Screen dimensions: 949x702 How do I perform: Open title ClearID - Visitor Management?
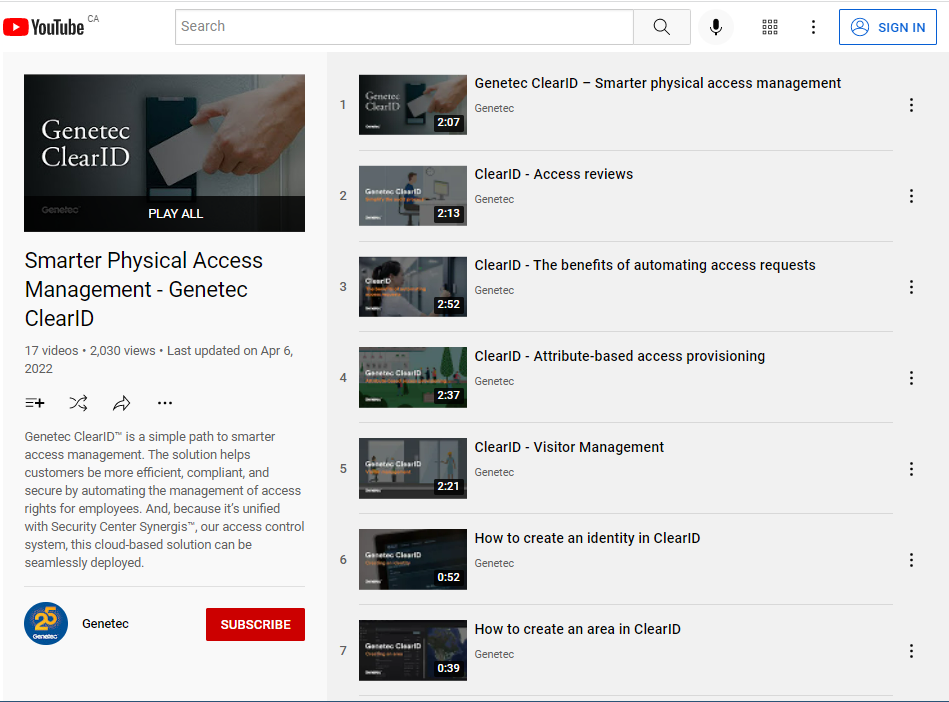569,447
